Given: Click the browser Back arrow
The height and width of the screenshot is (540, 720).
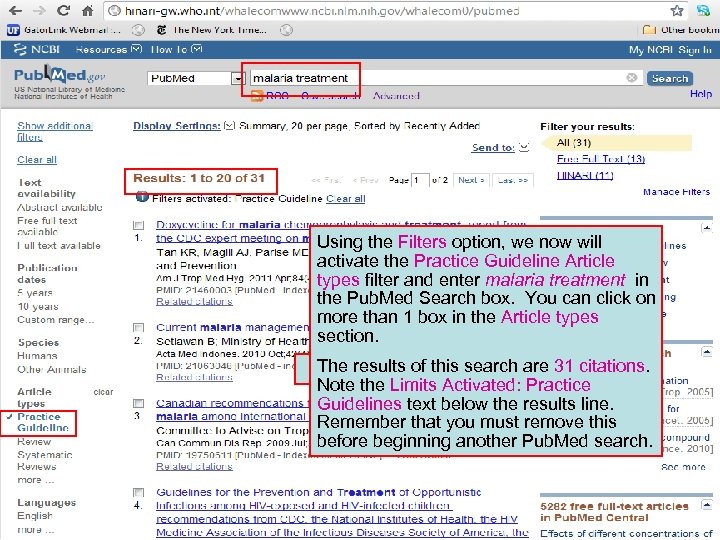Looking at the screenshot, I should click(x=15, y=10).
